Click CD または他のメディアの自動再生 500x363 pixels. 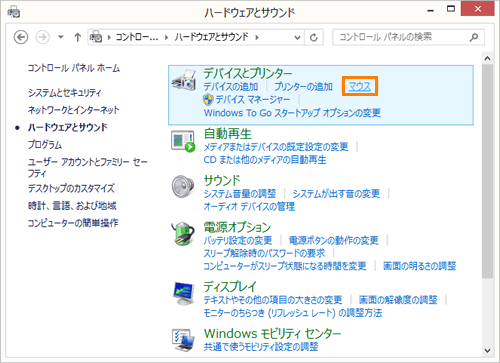click(265, 160)
